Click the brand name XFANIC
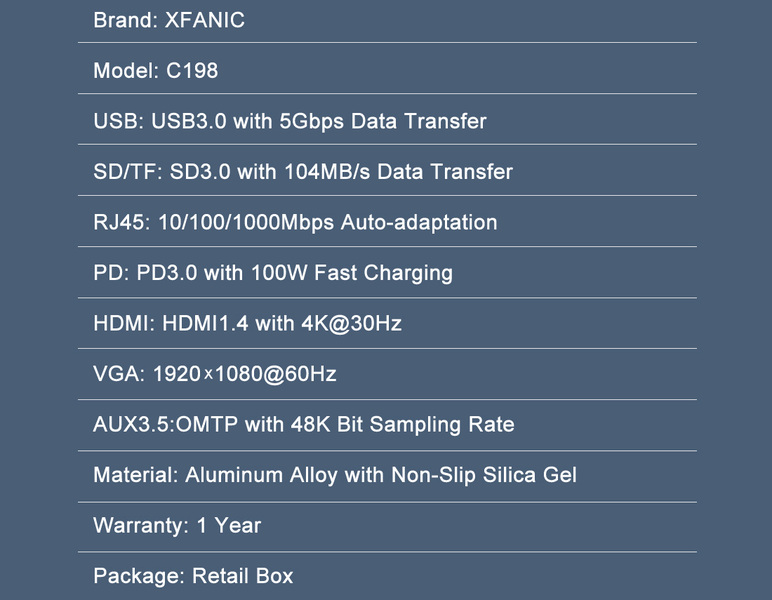The image size is (772, 600). (204, 20)
